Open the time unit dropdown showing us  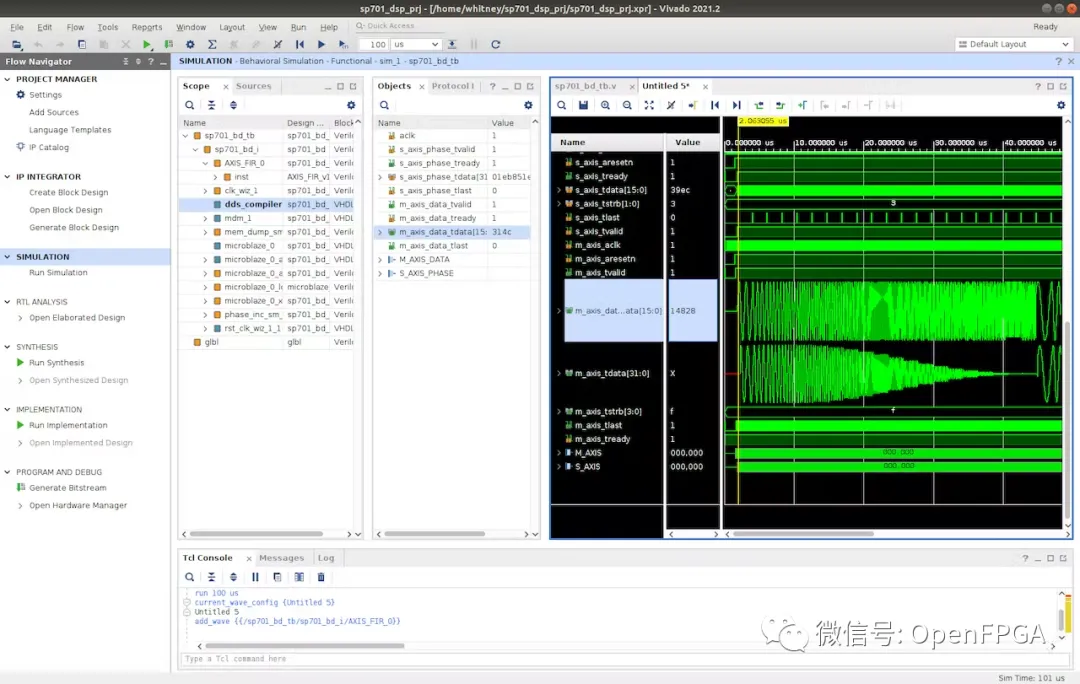click(416, 44)
